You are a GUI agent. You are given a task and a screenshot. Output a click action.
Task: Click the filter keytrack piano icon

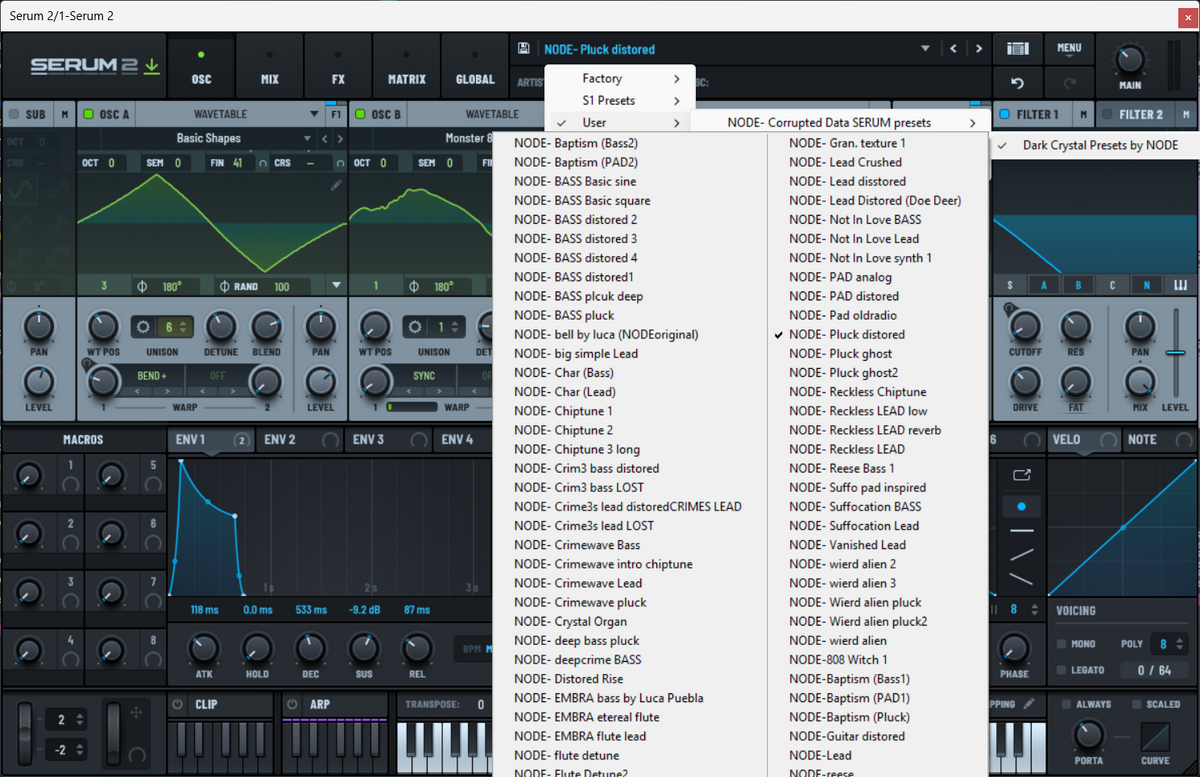click(x=1179, y=286)
